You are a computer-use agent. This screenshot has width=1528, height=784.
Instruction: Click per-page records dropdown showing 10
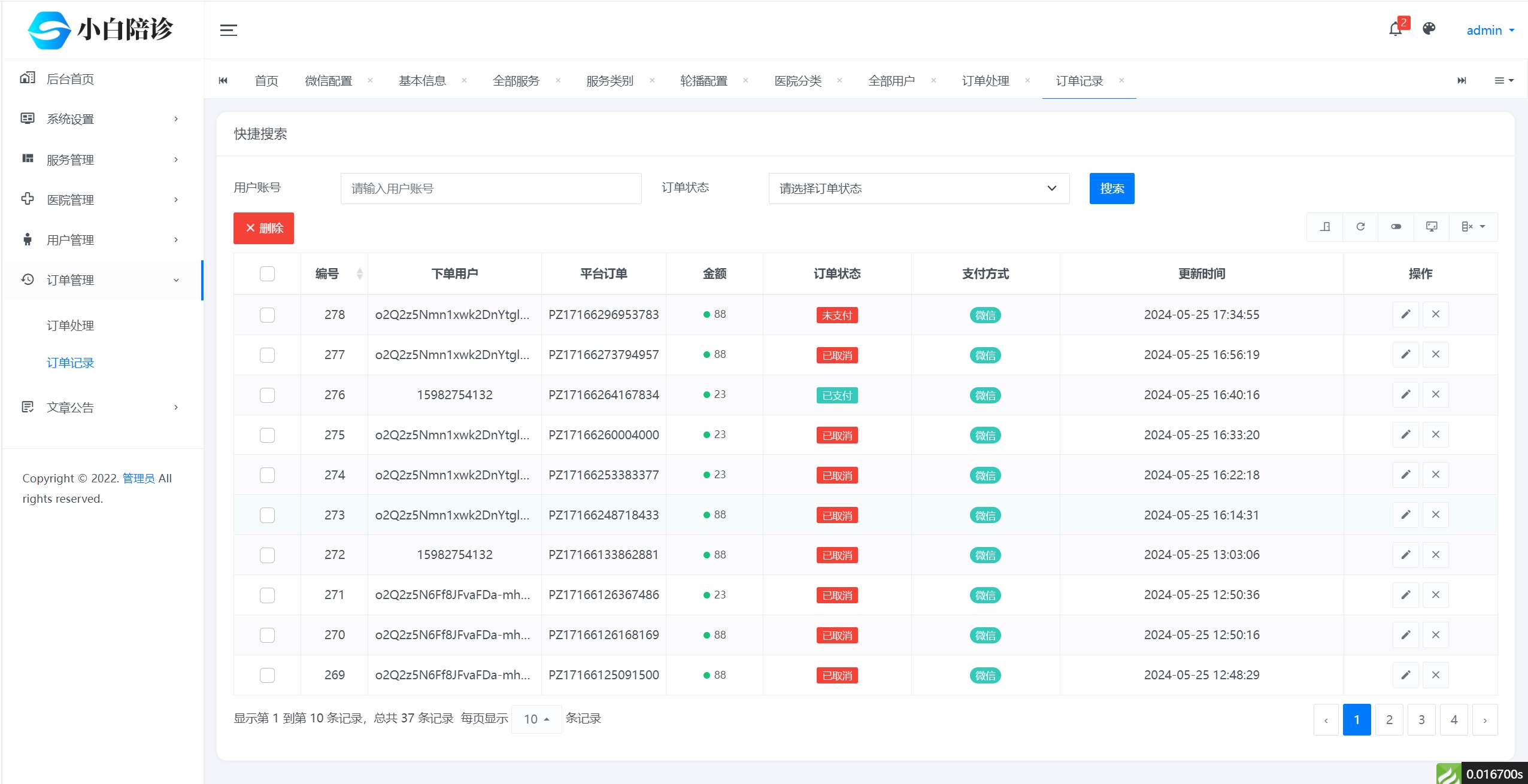point(540,718)
